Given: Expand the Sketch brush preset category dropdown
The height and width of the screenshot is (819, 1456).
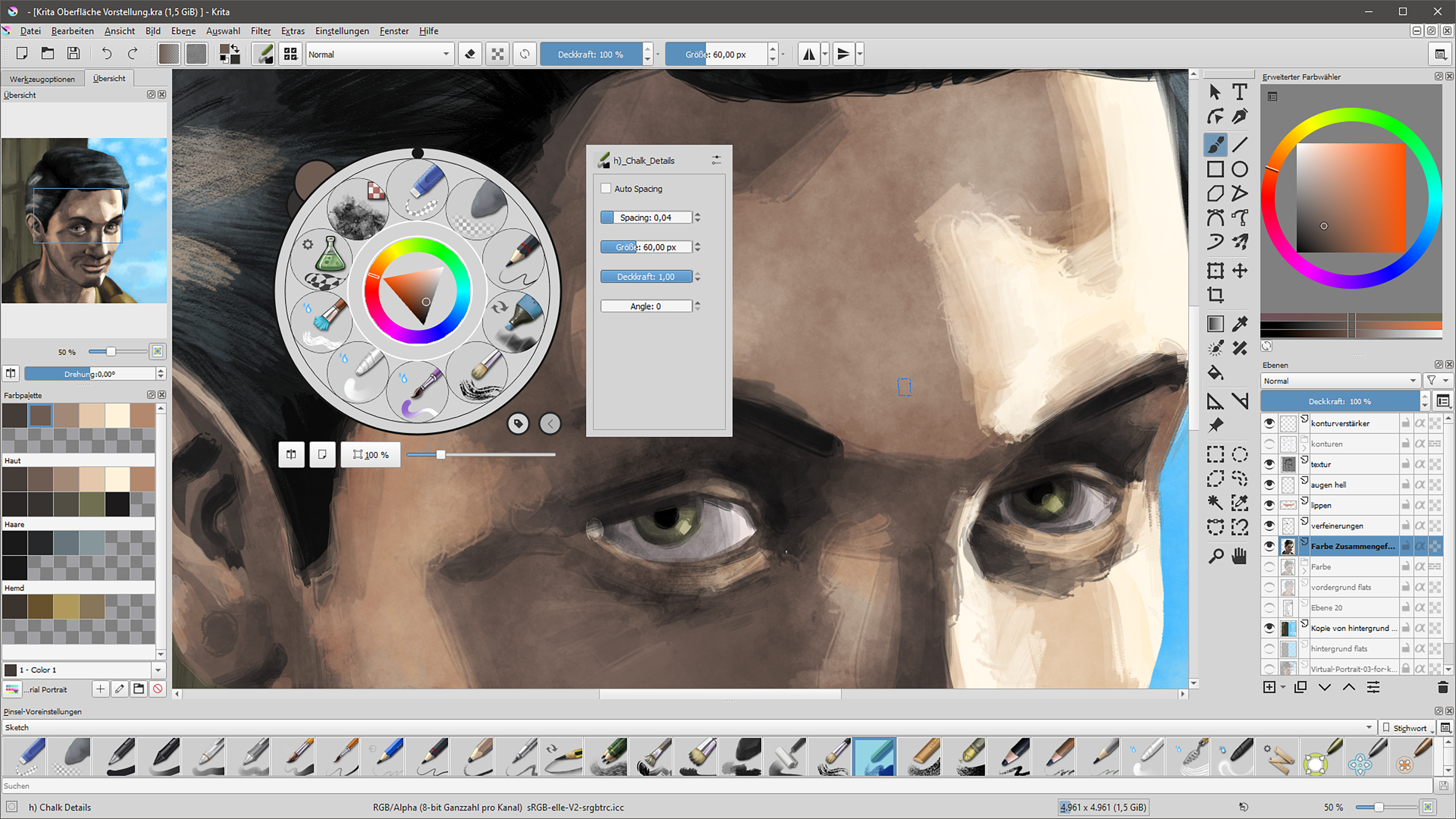Looking at the screenshot, I should click(x=1369, y=728).
